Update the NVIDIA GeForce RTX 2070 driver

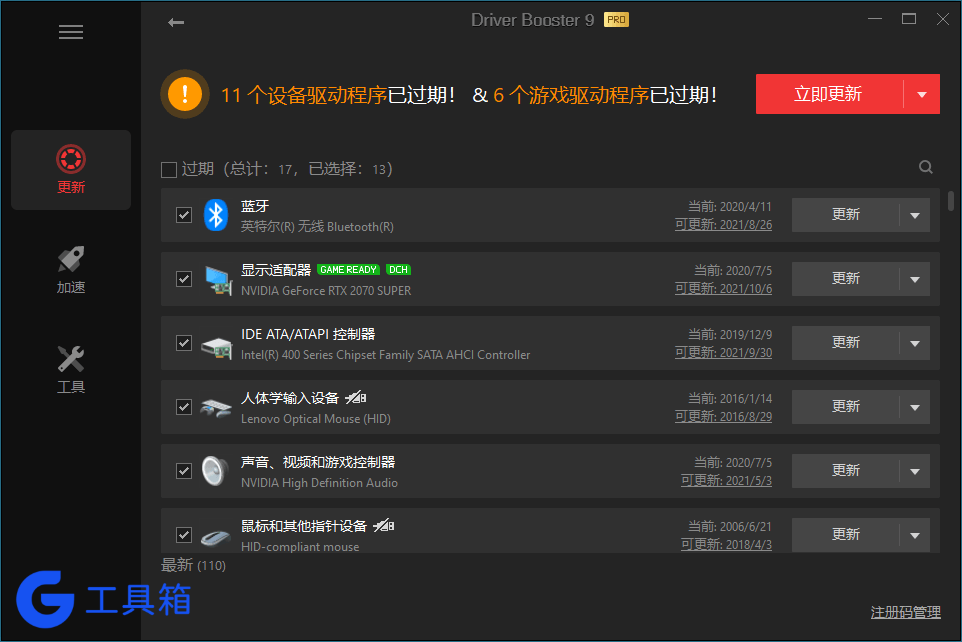point(845,279)
